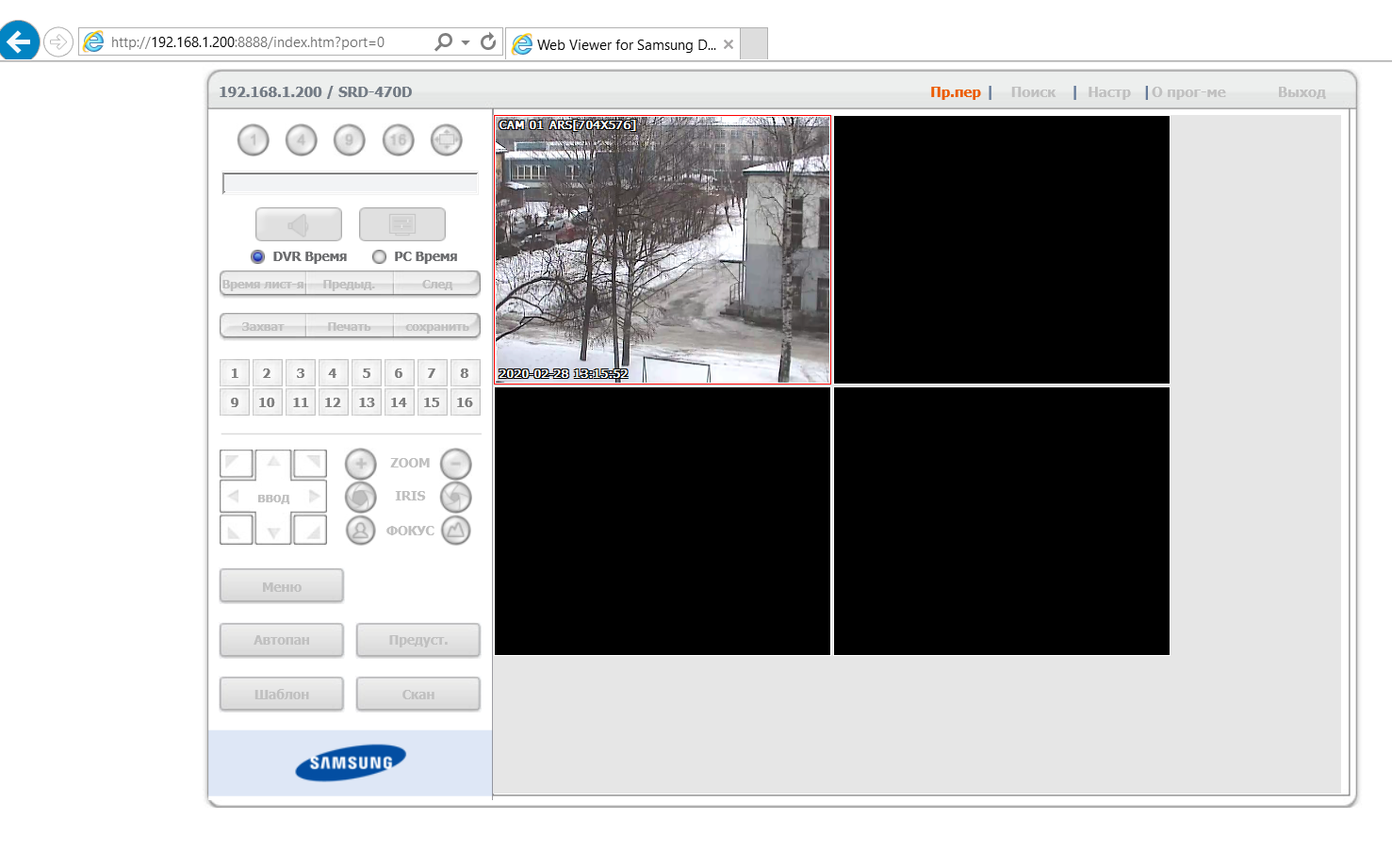Switch to 4-camera split view
Screen dimensions: 1392x868
click(x=302, y=140)
